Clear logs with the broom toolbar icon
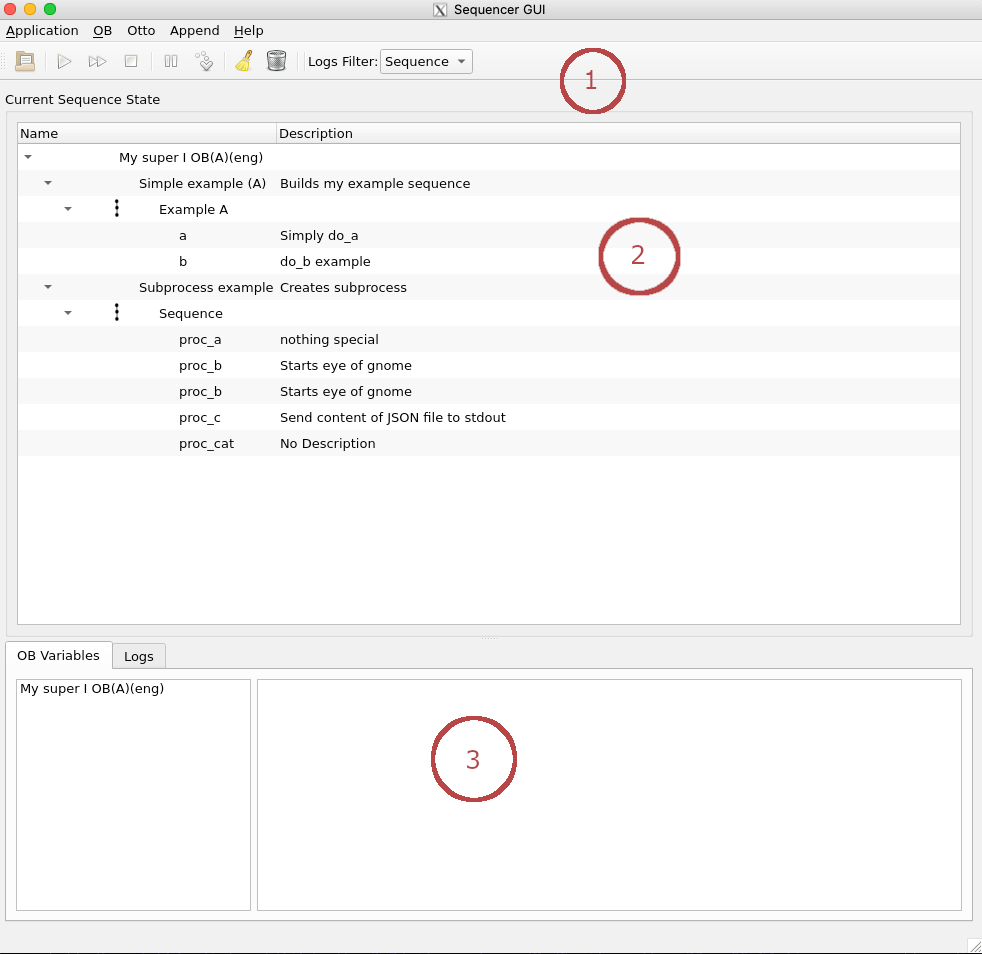 point(243,61)
